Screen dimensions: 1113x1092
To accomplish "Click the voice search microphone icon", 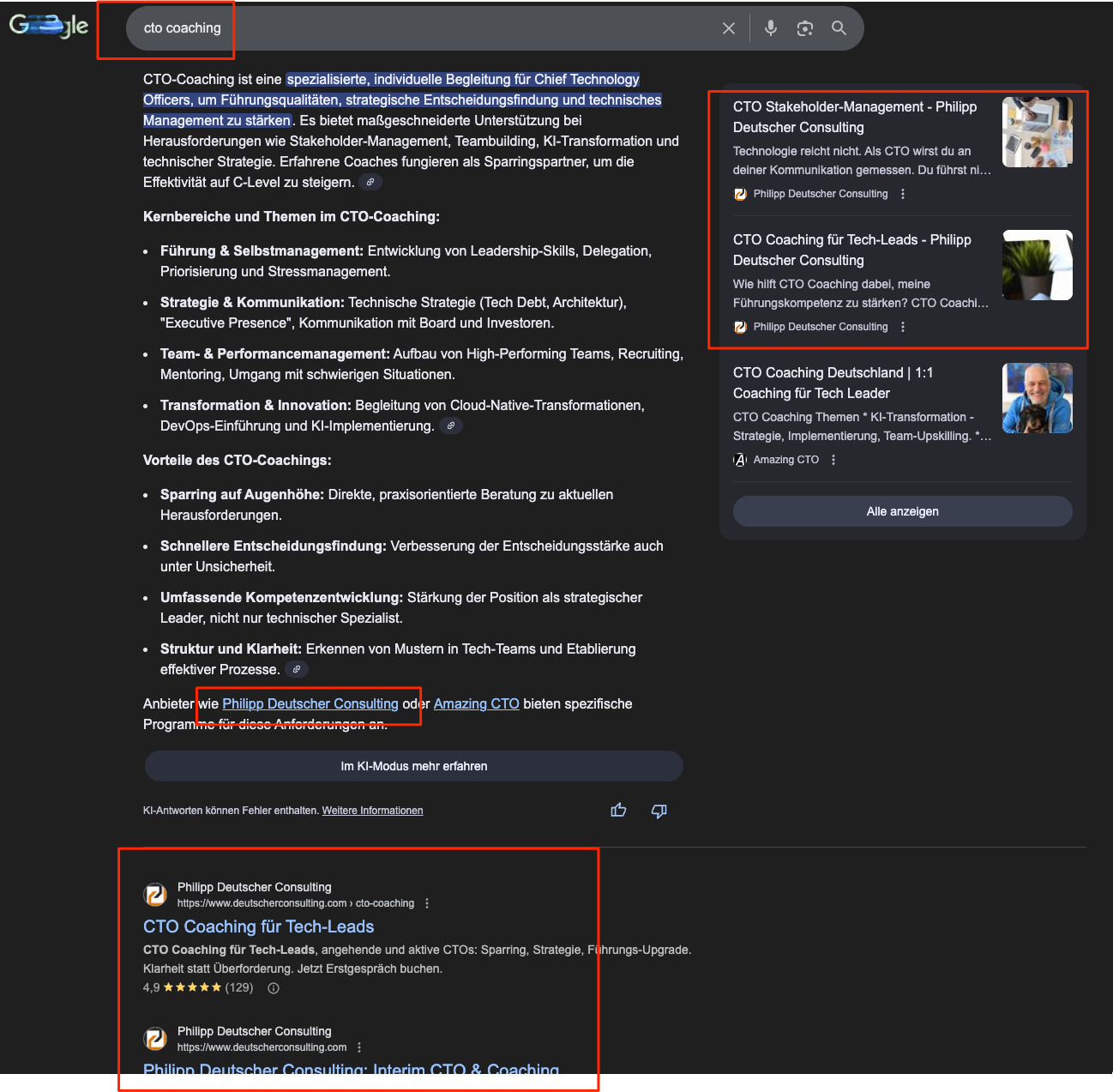I will (770, 27).
